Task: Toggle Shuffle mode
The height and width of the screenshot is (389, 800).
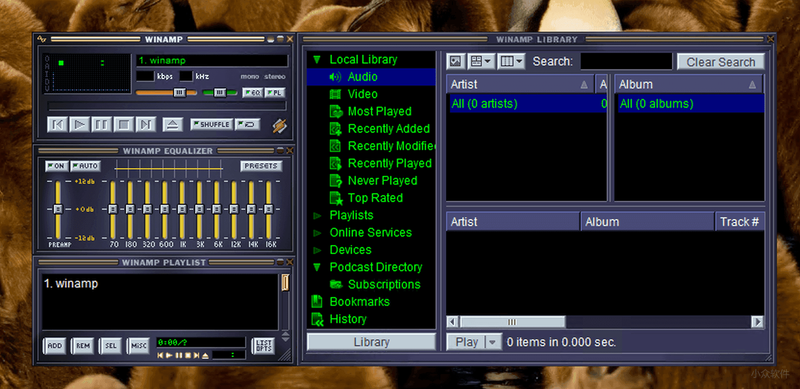Action: (x=212, y=125)
